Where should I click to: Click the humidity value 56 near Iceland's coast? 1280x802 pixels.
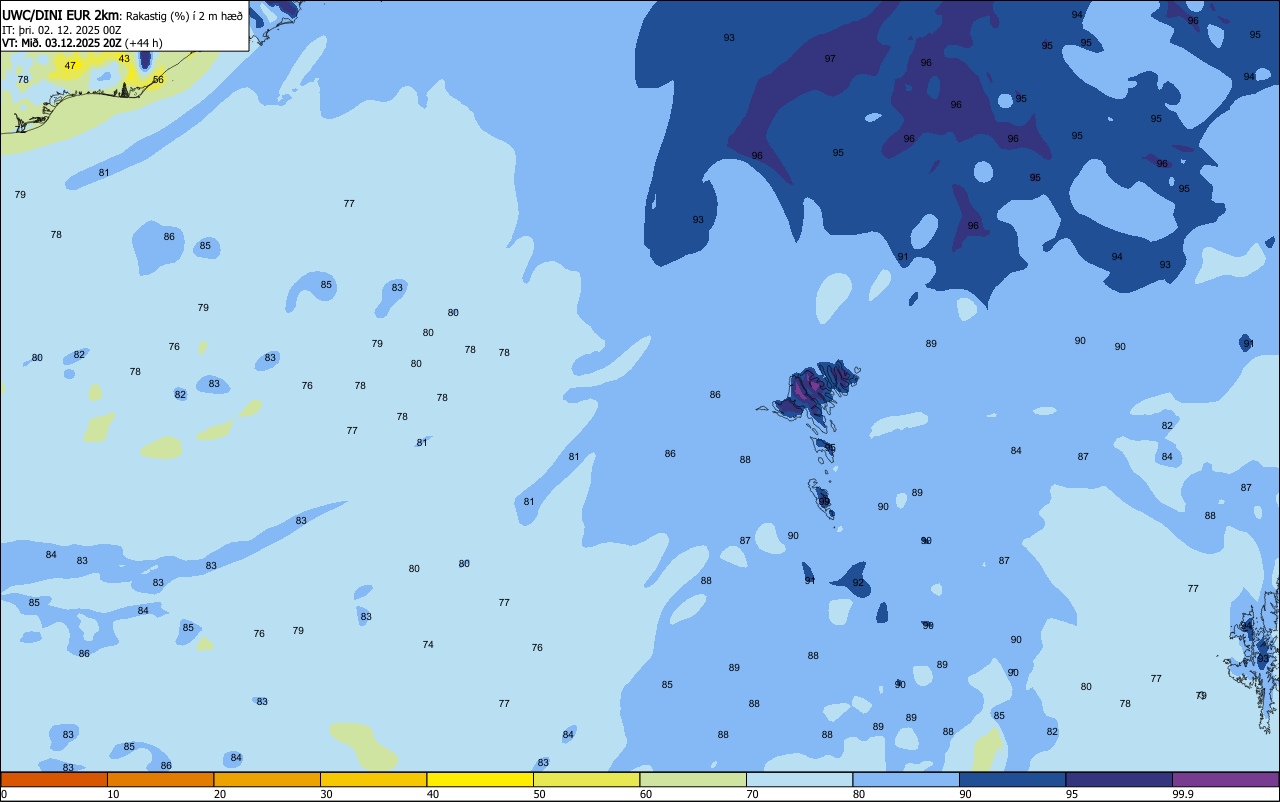click(158, 80)
